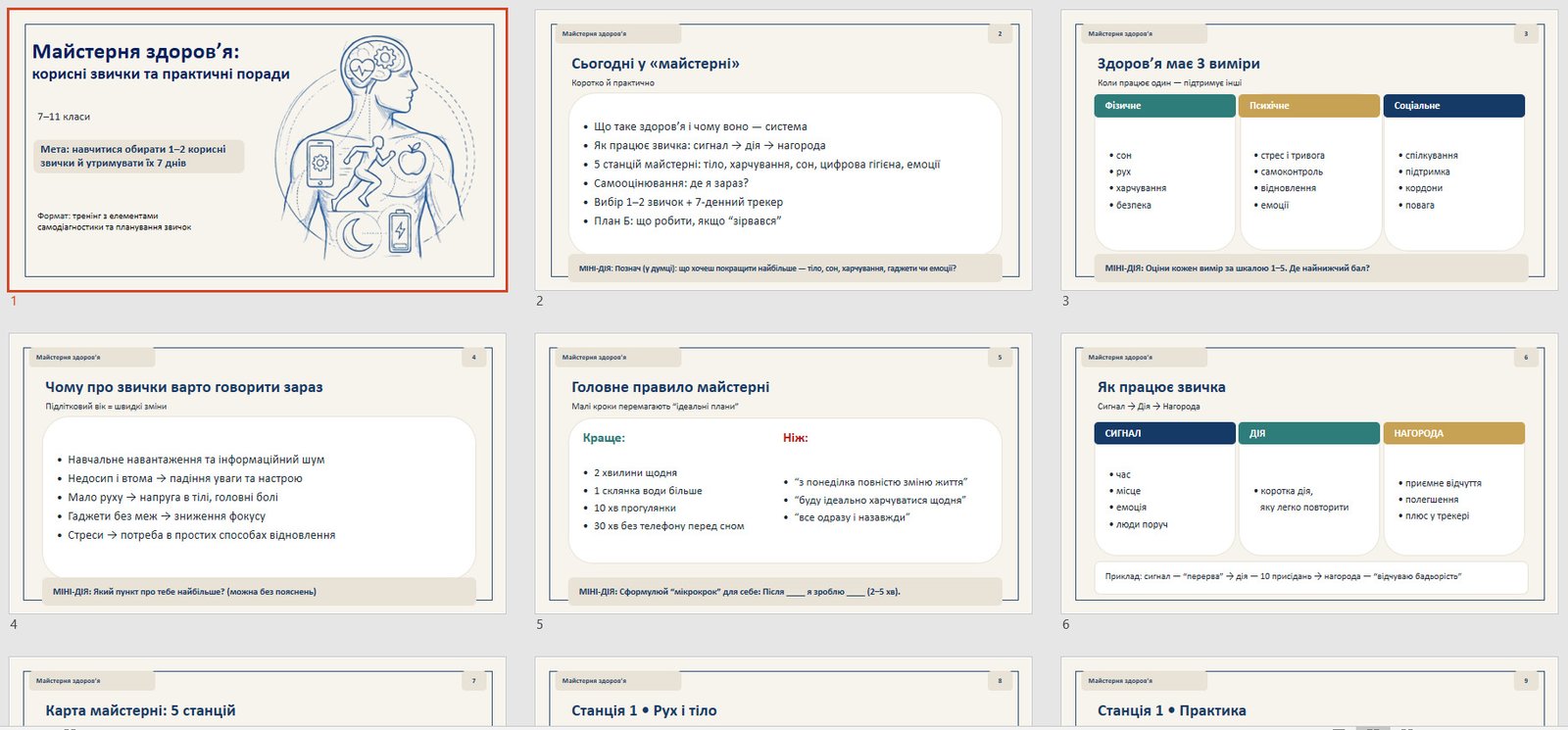The height and width of the screenshot is (730, 1568).
Task: Select slide 6 Як працює звичка
Action: [x=1308, y=473]
